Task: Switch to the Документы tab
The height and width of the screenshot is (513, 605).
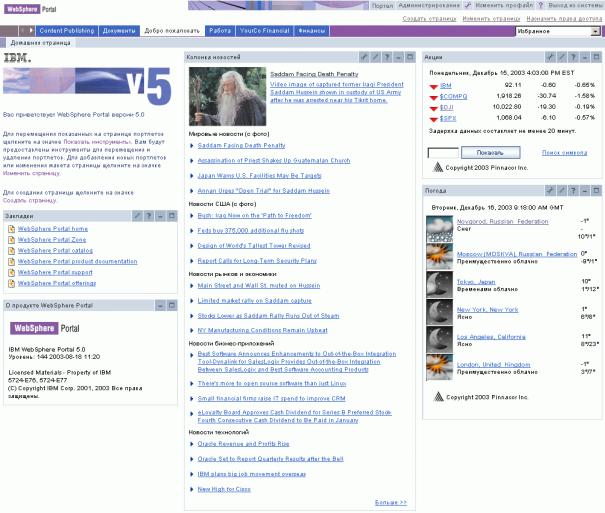Action: click(119, 30)
